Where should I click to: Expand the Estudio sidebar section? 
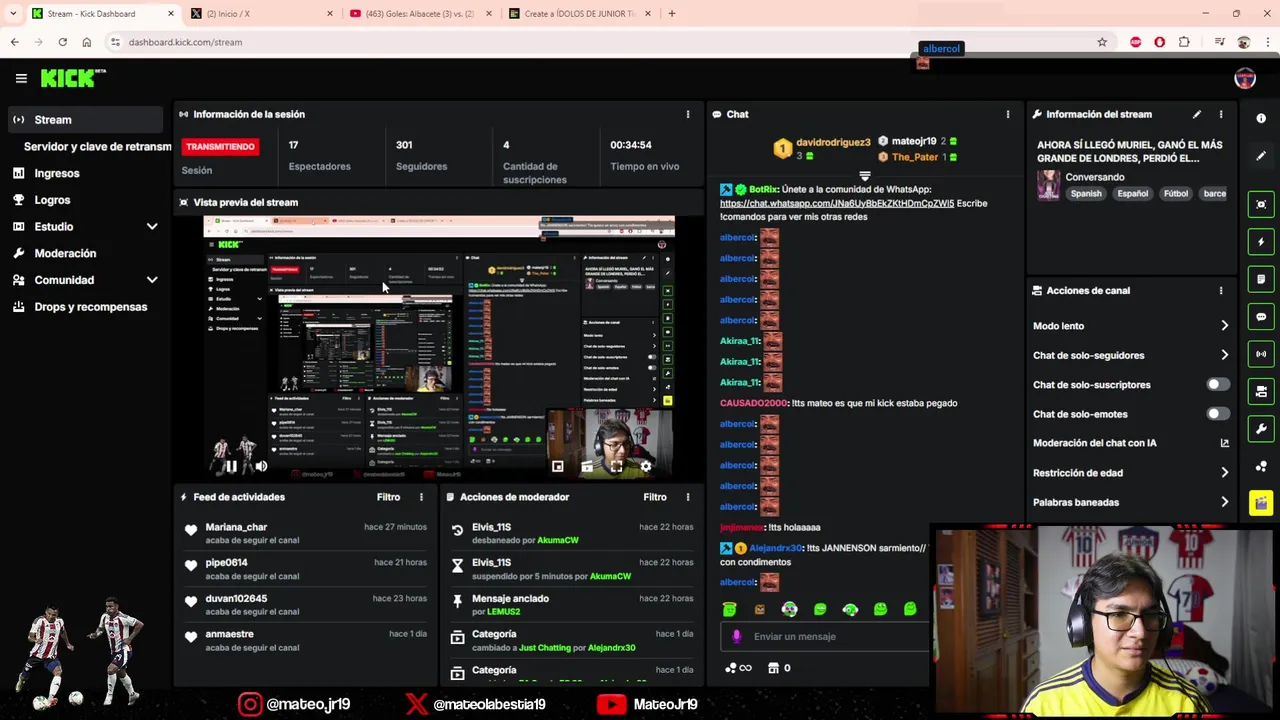point(152,227)
